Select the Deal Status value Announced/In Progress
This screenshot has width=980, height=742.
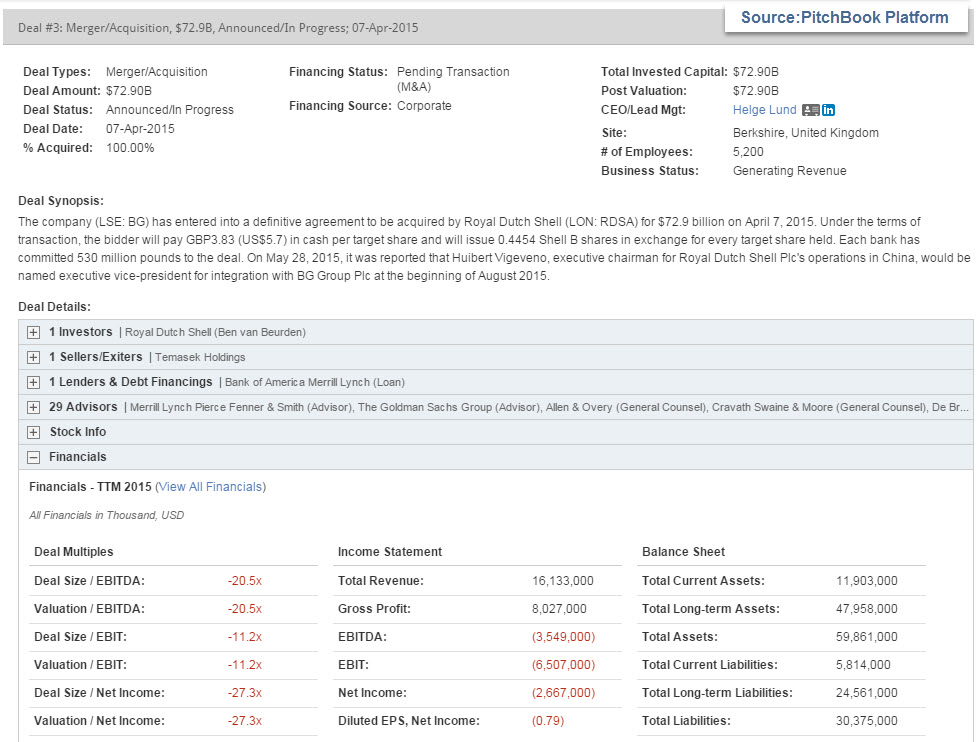click(x=169, y=110)
